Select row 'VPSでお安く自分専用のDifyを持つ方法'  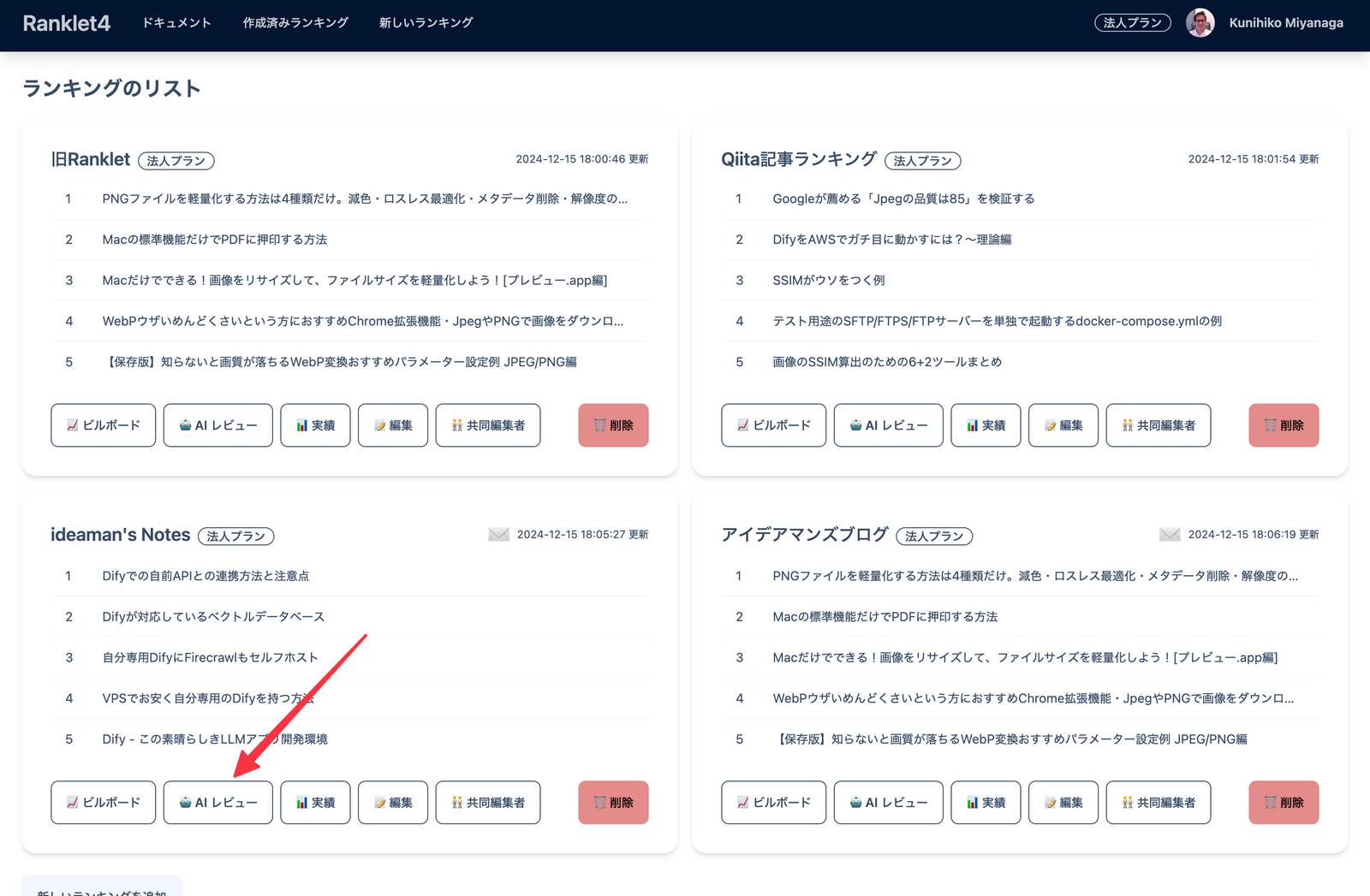349,698
